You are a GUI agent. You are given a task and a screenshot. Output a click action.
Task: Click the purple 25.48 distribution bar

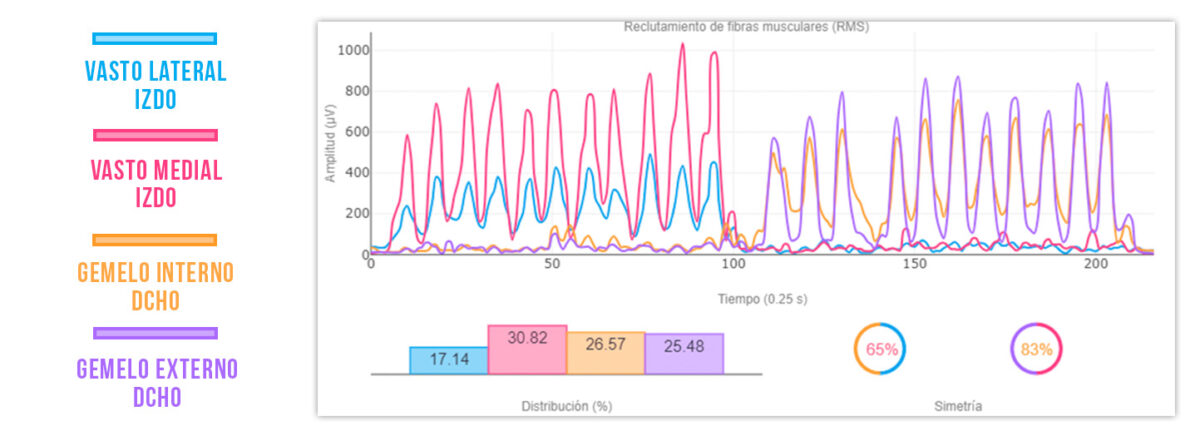click(684, 355)
